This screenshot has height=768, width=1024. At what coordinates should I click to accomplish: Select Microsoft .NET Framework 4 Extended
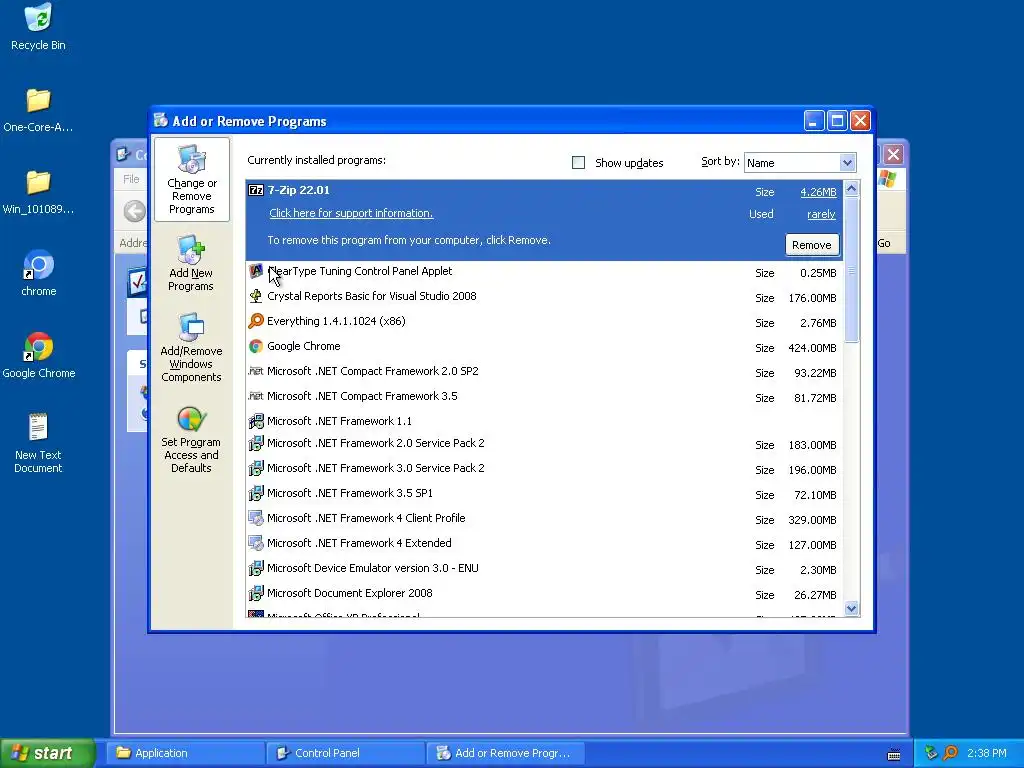click(x=545, y=544)
